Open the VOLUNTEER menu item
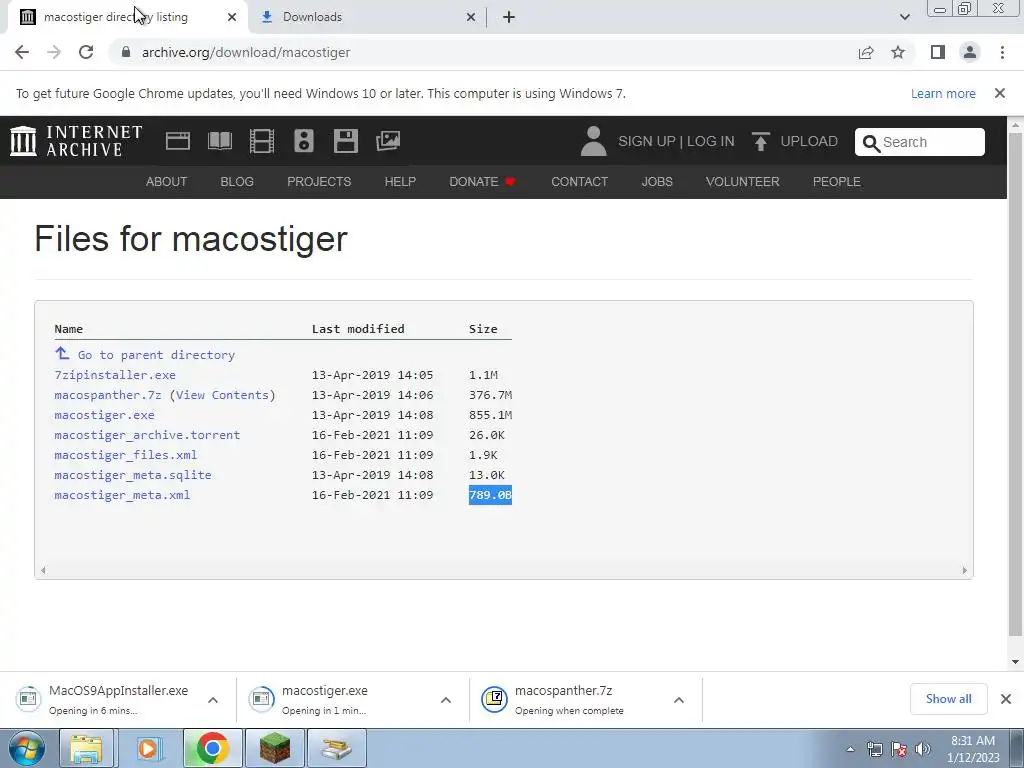1024x768 pixels. pos(743,182)
